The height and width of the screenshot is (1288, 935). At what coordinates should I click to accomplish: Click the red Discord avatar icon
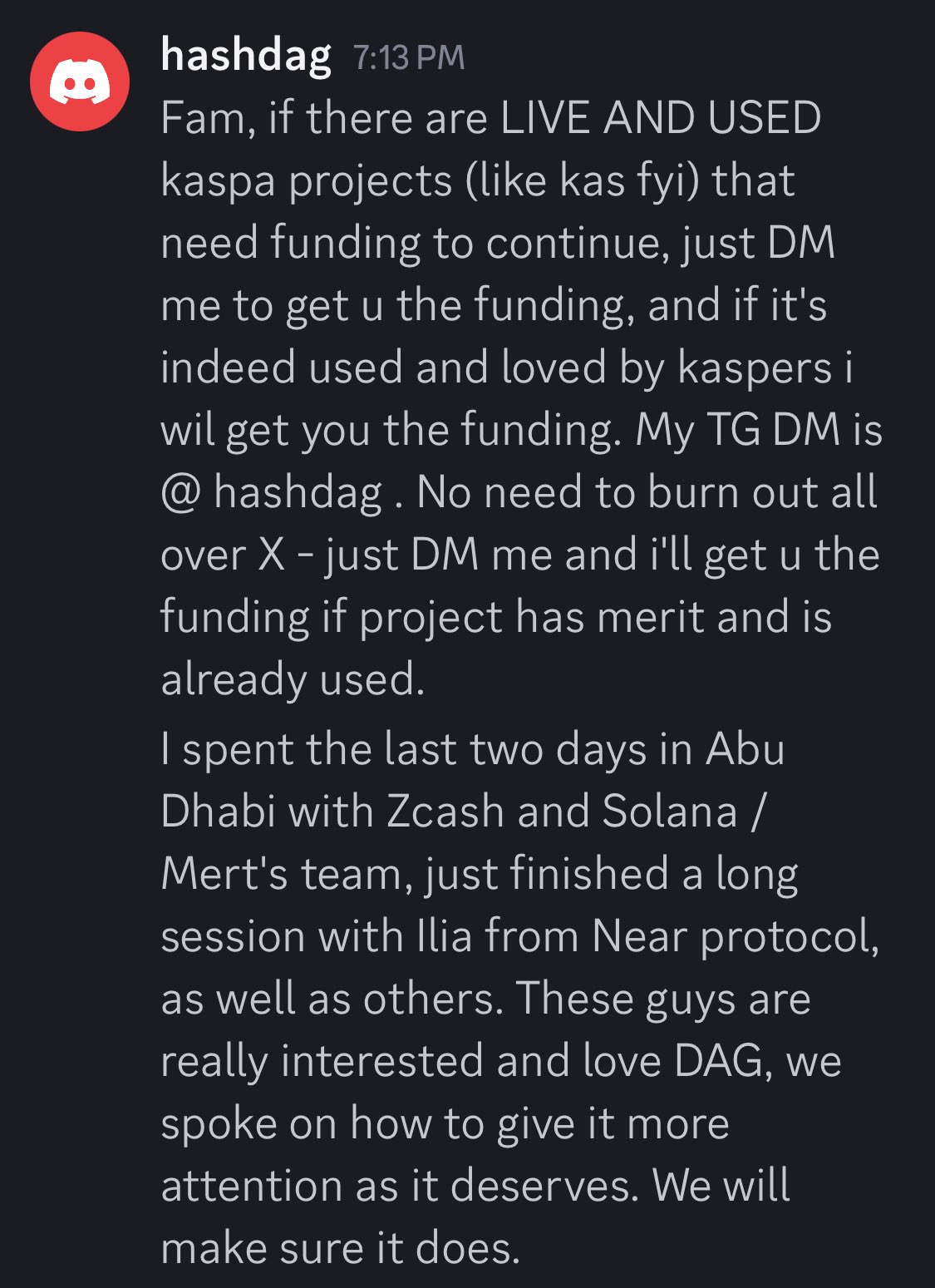pyautogui.click(x=80, y=81)
